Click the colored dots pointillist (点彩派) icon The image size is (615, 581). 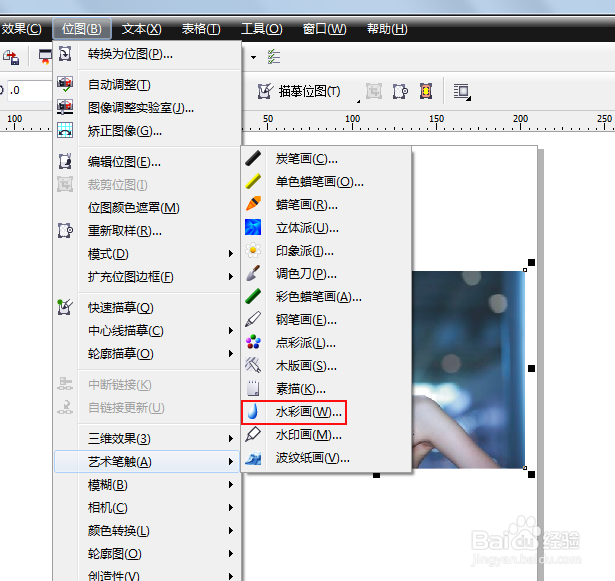pos(253,342)
